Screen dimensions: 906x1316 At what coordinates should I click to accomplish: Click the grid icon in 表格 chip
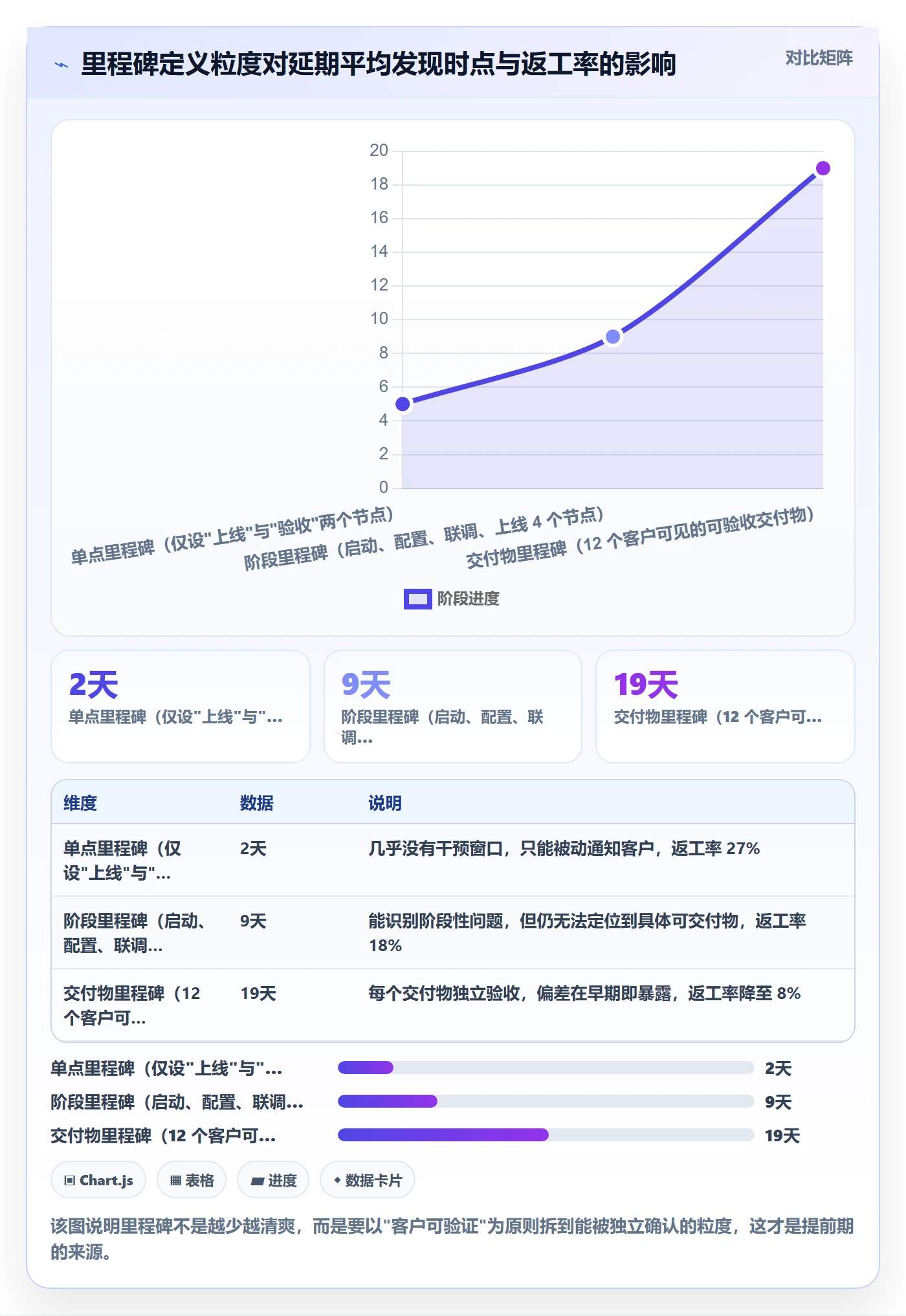(x=175, y=1181)
